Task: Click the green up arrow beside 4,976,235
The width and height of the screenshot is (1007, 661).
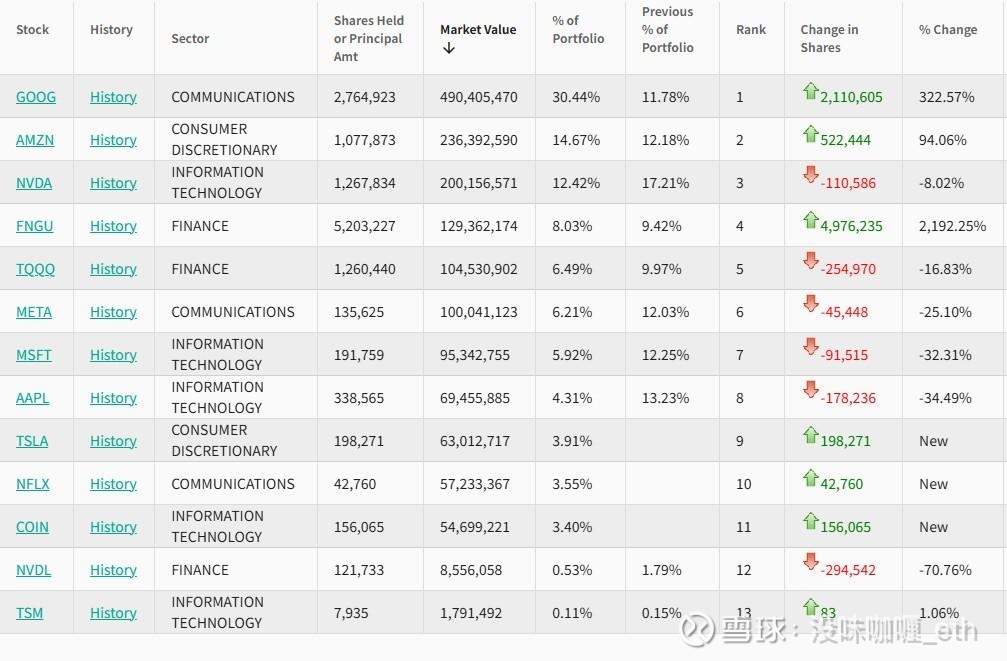Action: tap(810, 220)
